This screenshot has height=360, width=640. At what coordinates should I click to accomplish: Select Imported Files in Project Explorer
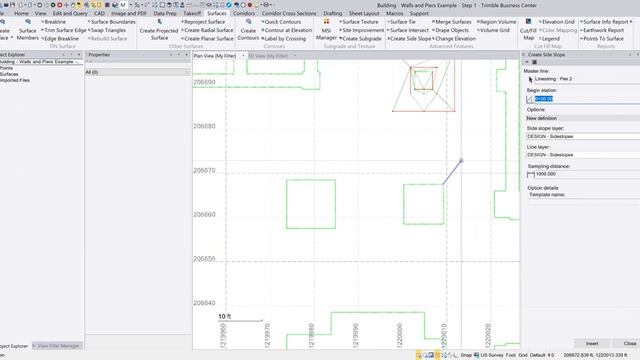coord(15,80)
